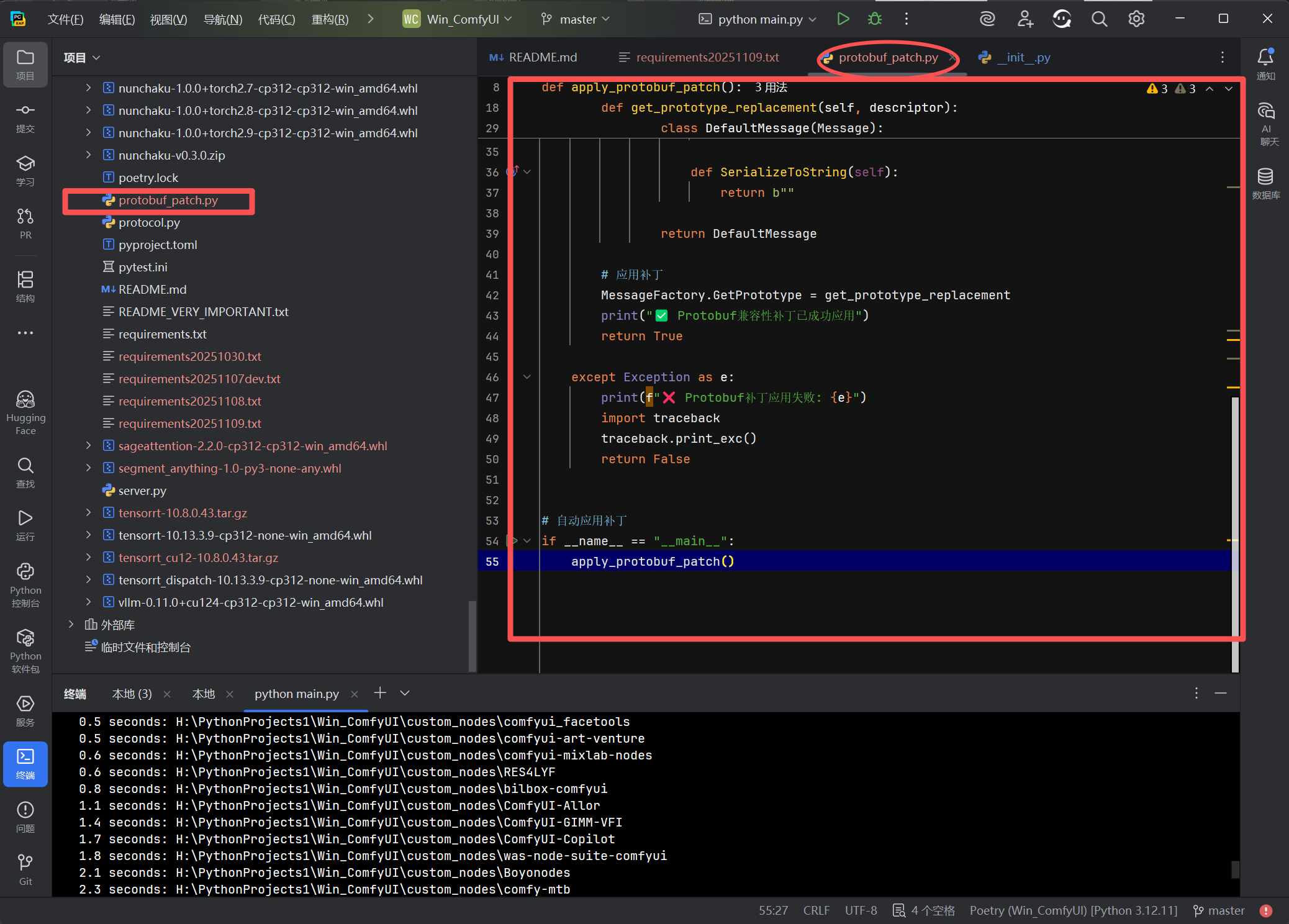Open the 编辑(E) menu

(117, 19)
